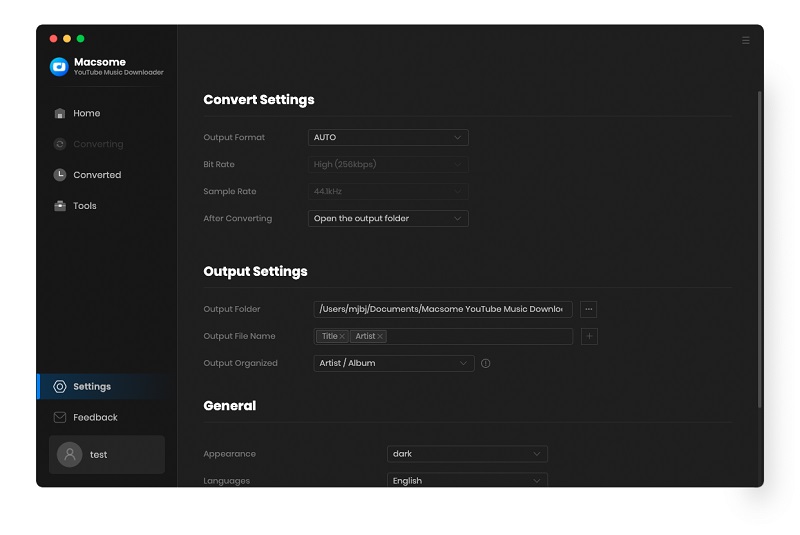This screenshot has width=800, height=535.
Task: Remove the Title tag from file name
Action: pos(342,336)
